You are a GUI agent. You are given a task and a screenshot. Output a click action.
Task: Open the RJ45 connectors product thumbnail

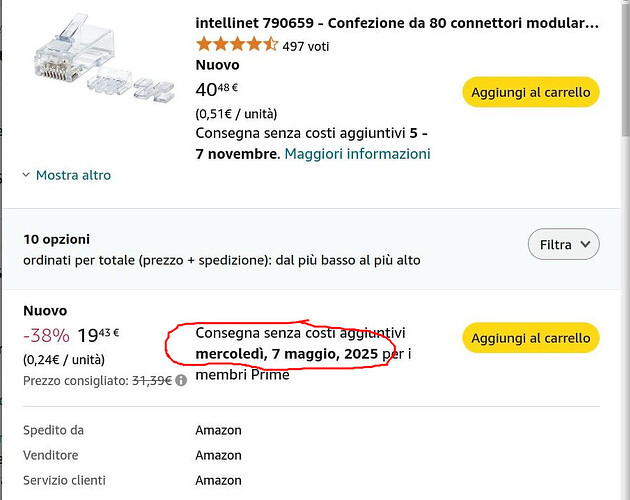pos(104,57)
